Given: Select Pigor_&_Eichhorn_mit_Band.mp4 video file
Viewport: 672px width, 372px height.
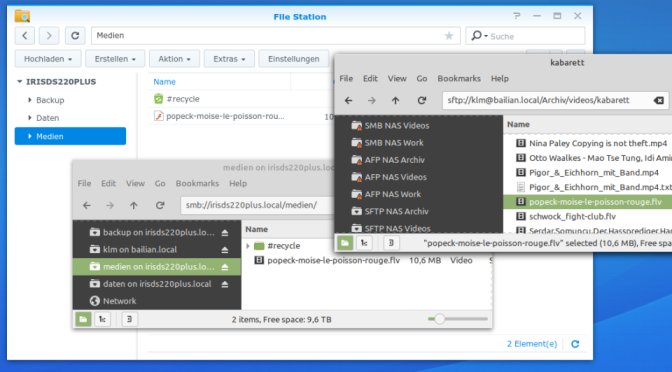Looking at the screenshot, I should click(594, 173).
